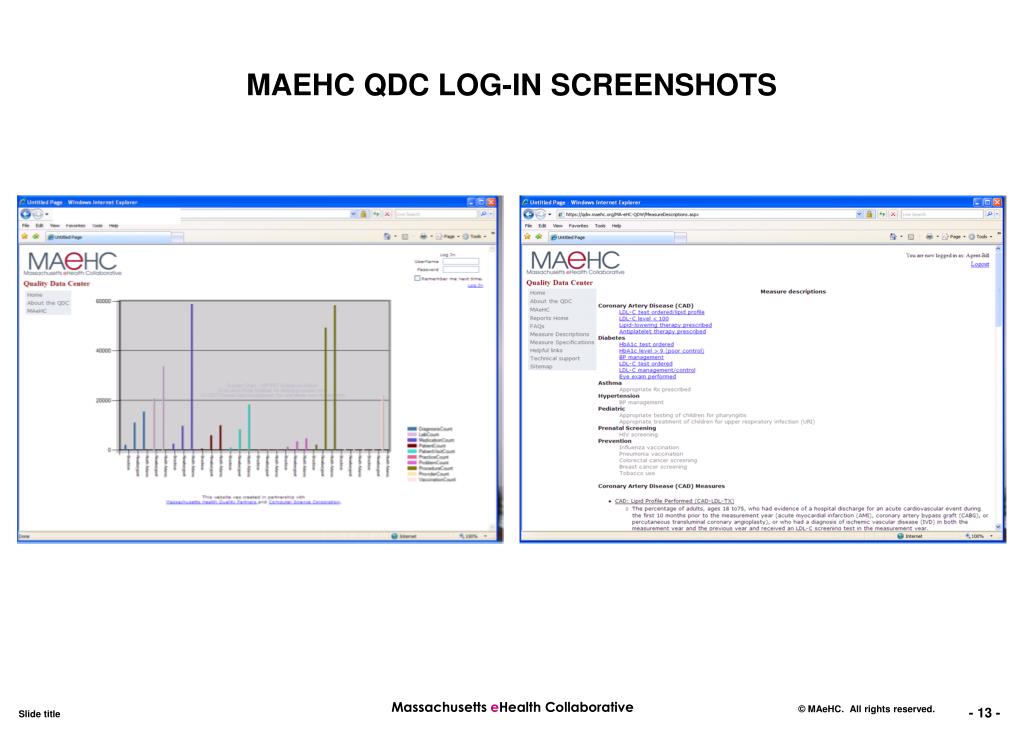This screenshot has height=731, width=1023.
Task: Click the Logout link in right window
Action: (x=979, y=264)
